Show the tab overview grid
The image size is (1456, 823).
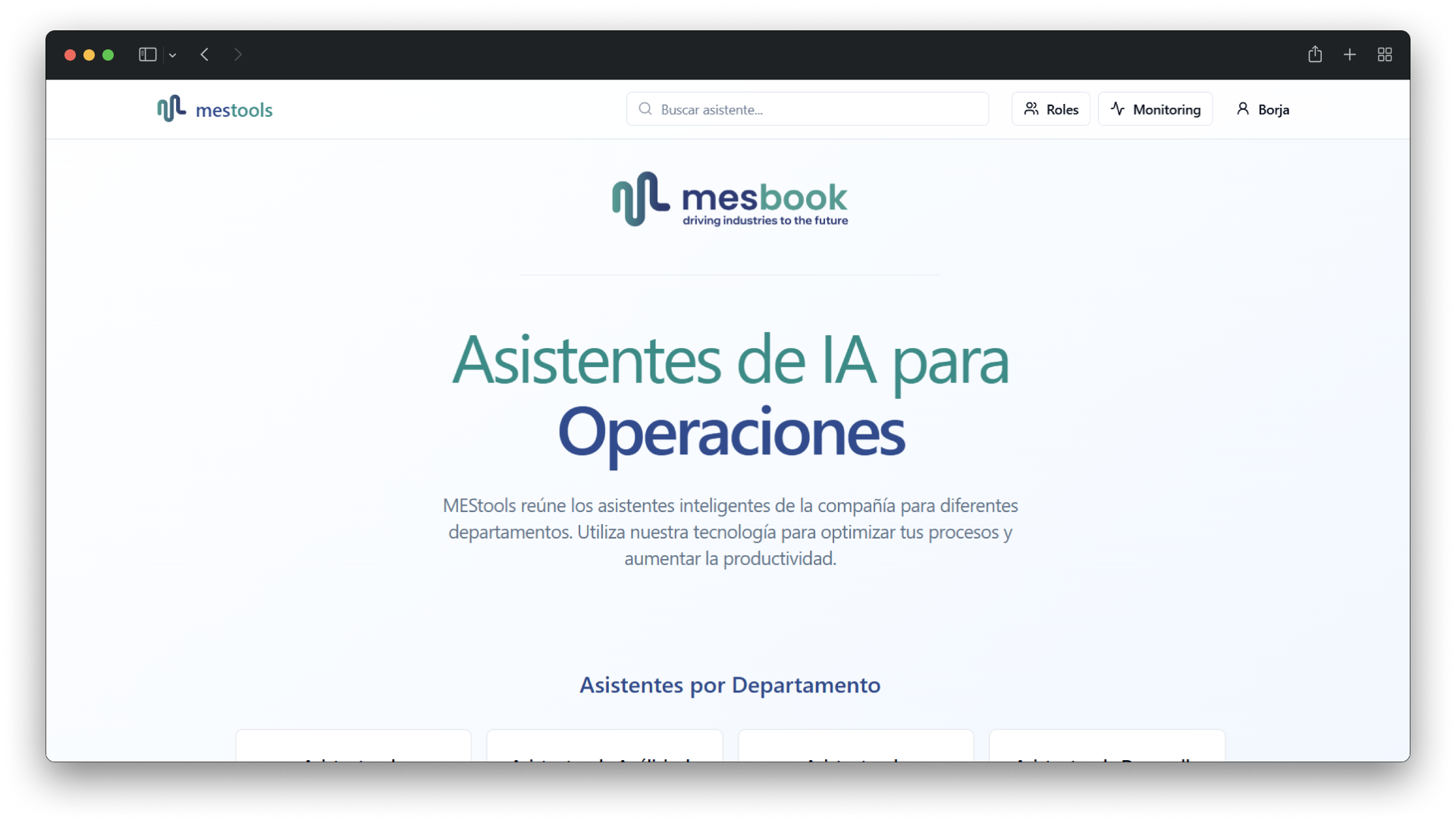[x=1385, y=55]
